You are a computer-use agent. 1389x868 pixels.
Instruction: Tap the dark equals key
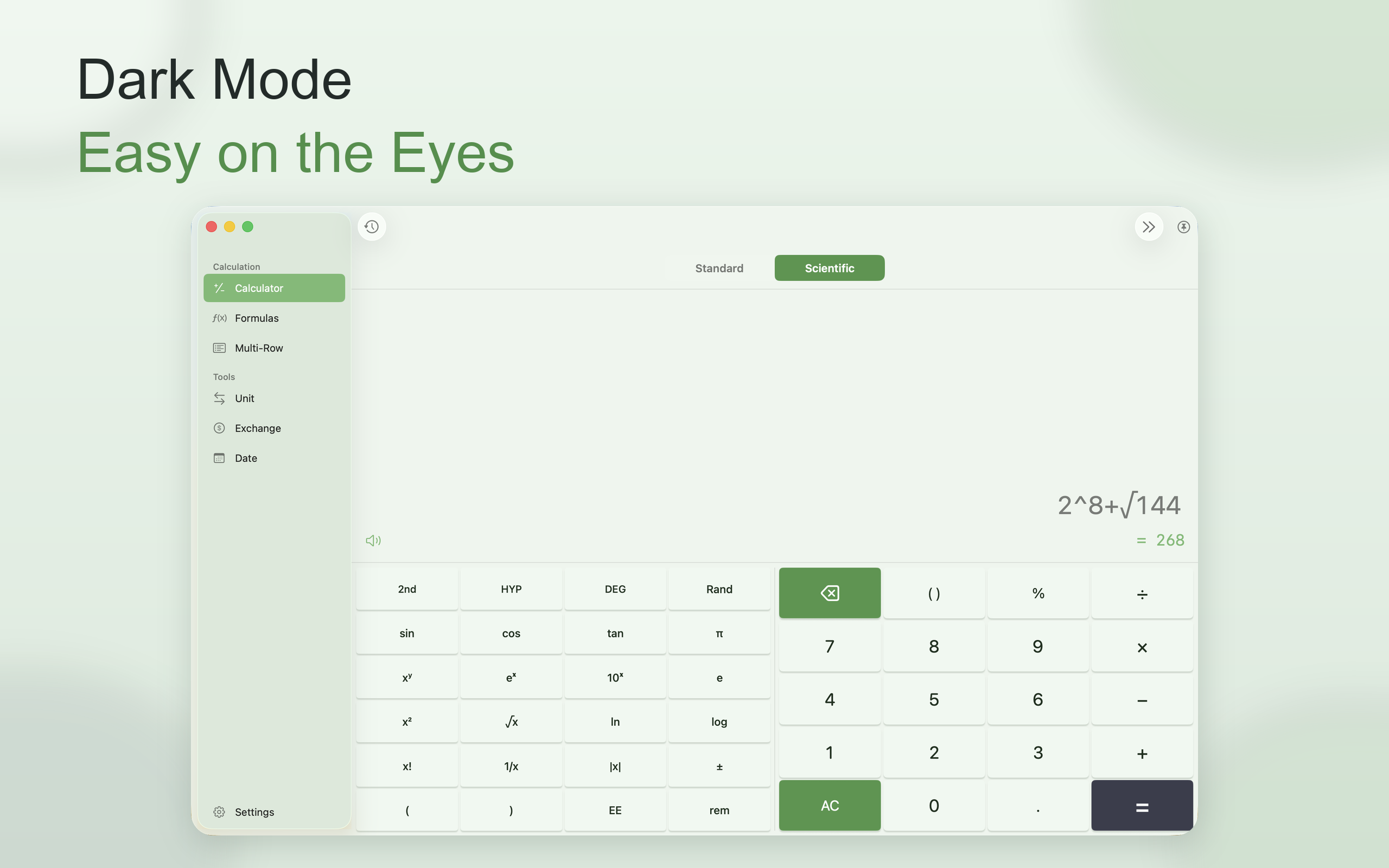(1142, 806)
